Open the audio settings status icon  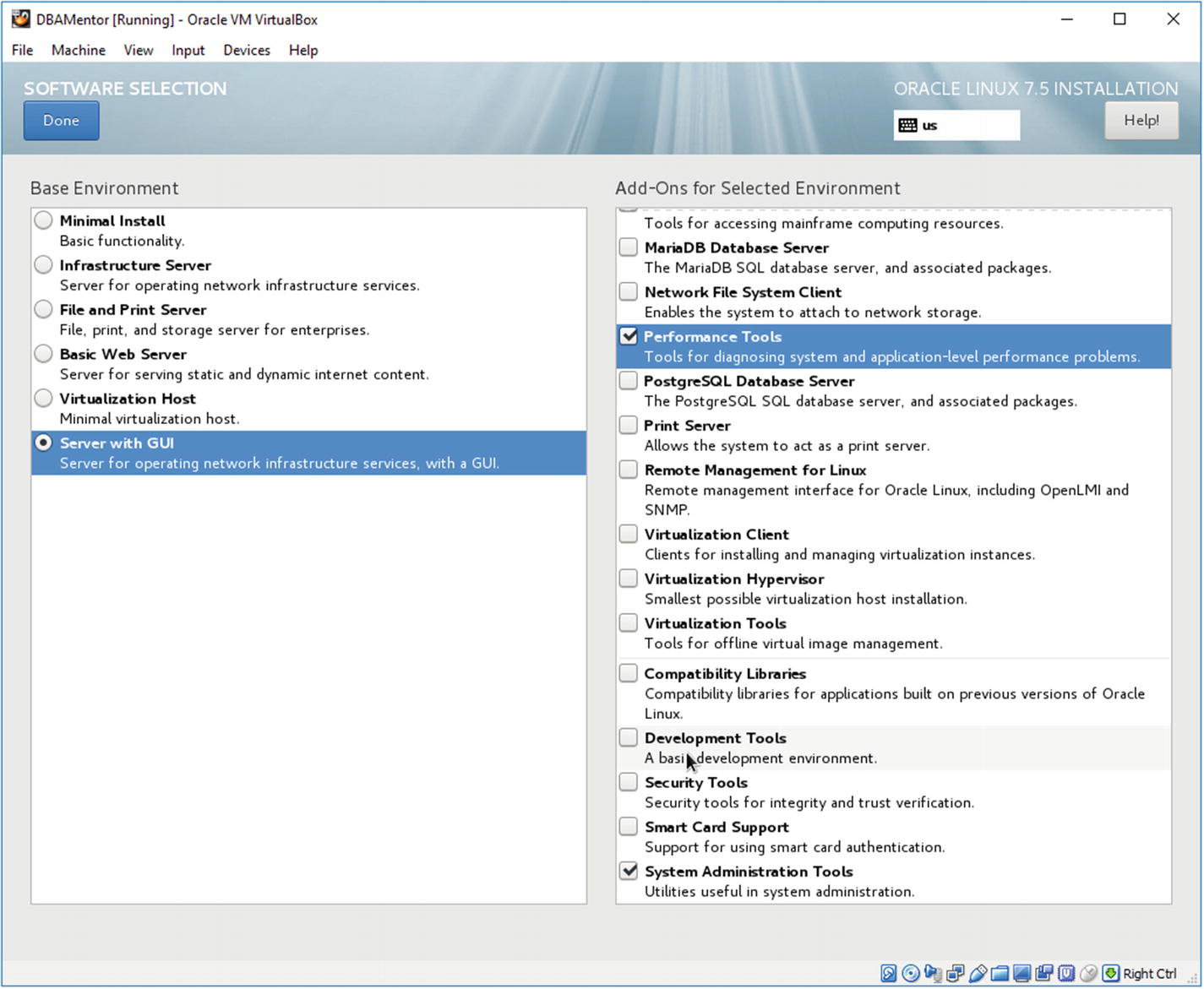click(x=933, y=973)
